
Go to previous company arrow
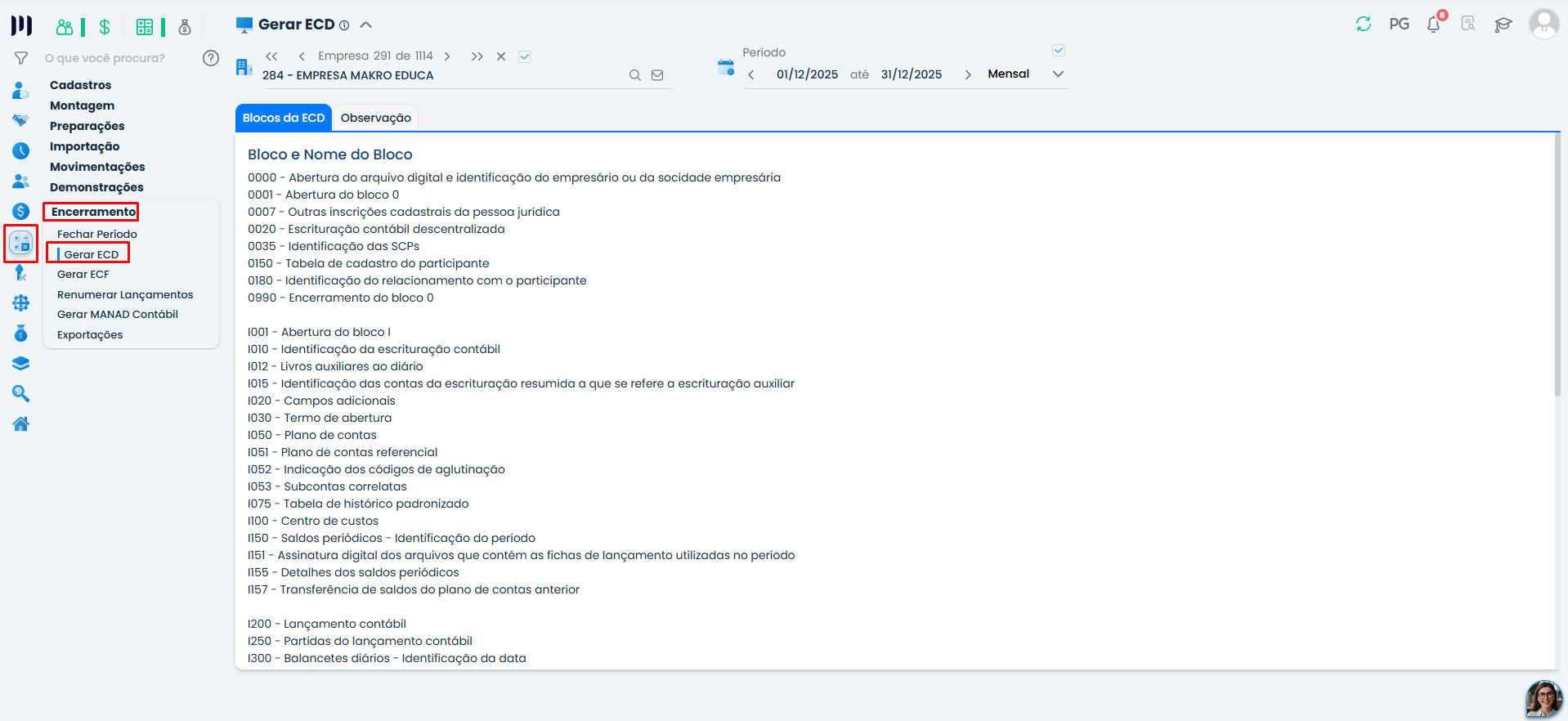302,56
